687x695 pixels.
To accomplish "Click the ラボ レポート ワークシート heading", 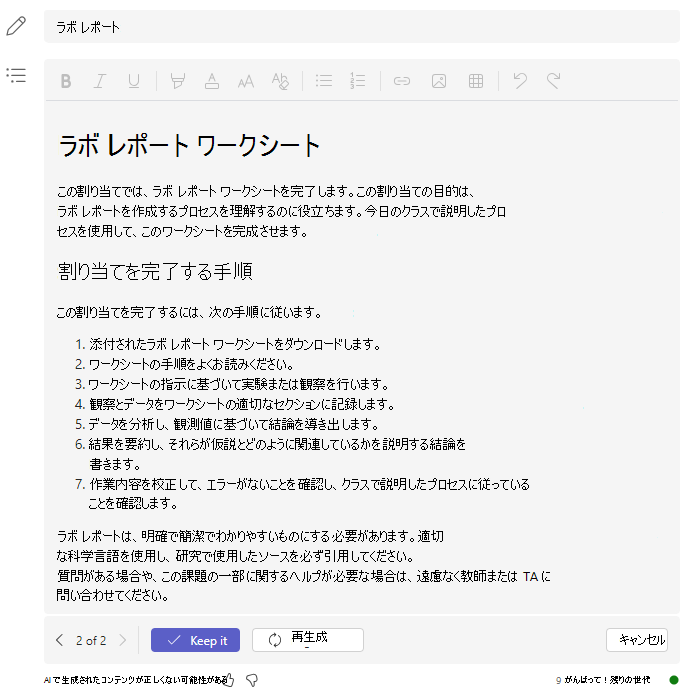I will (189, 146).
